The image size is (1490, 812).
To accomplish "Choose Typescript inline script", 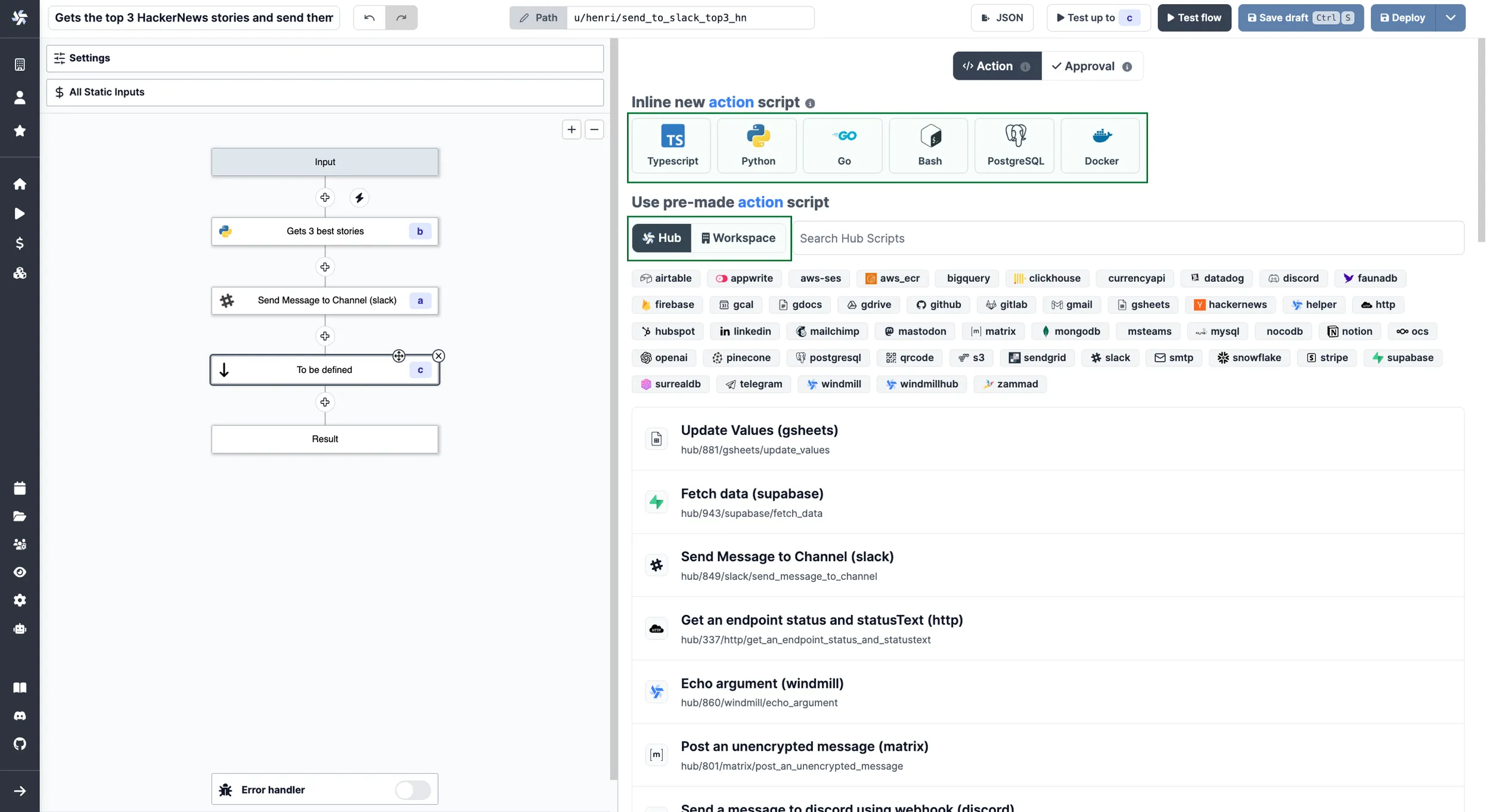I will coord(672,146).
